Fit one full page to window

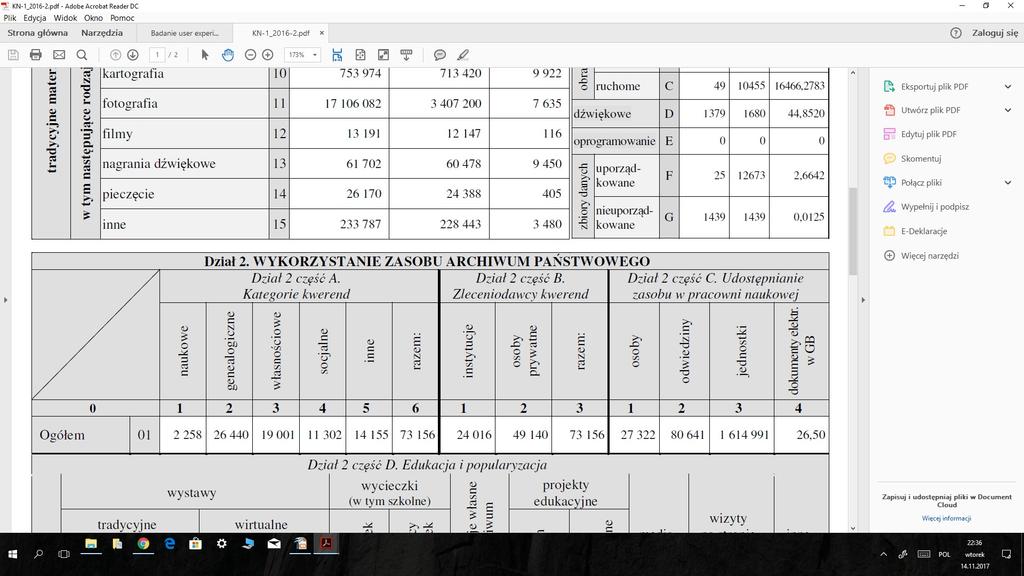pyautogui.click(x=360, y=55)
